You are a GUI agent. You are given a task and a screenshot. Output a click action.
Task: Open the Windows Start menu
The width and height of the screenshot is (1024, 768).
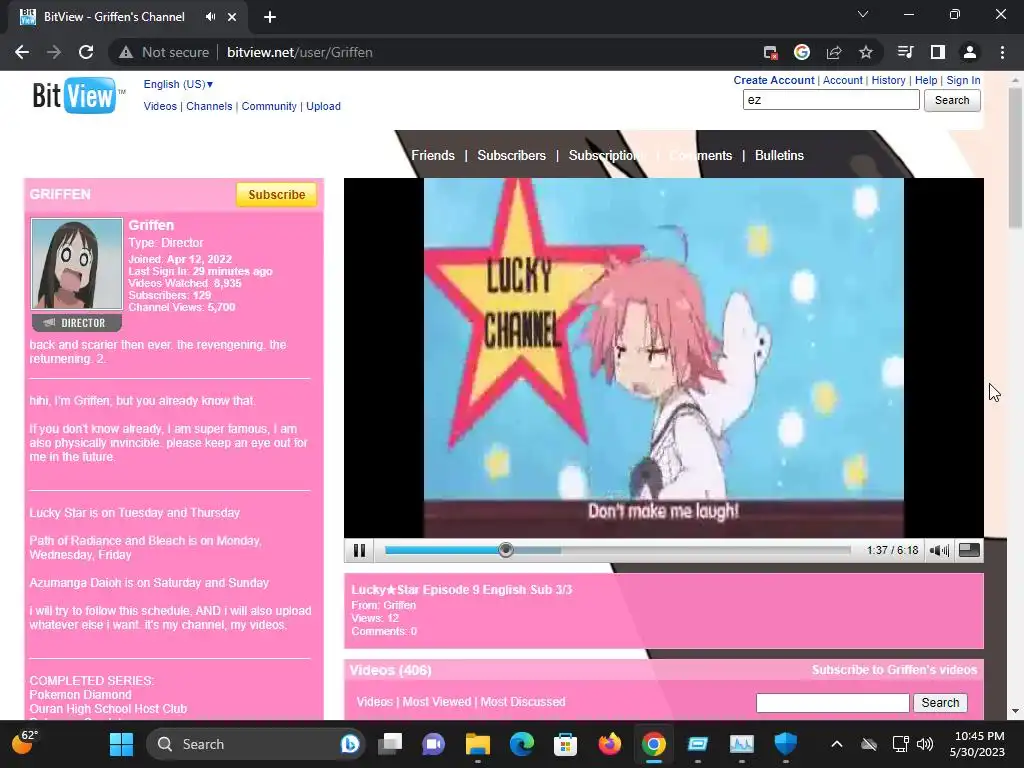(121, 744)
